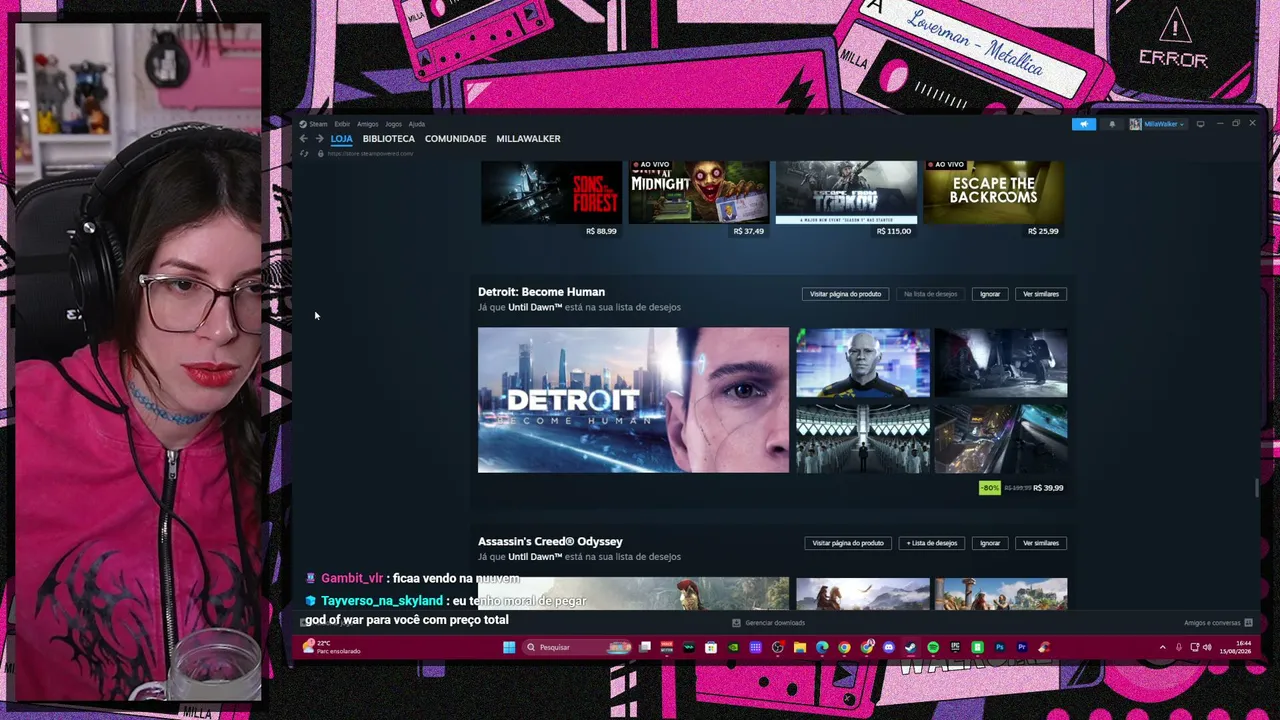Image resolution: width=1280 pixels, height=720 pixels.
Task: Click the Steam taskbar icon
Action: pos(910,648)
